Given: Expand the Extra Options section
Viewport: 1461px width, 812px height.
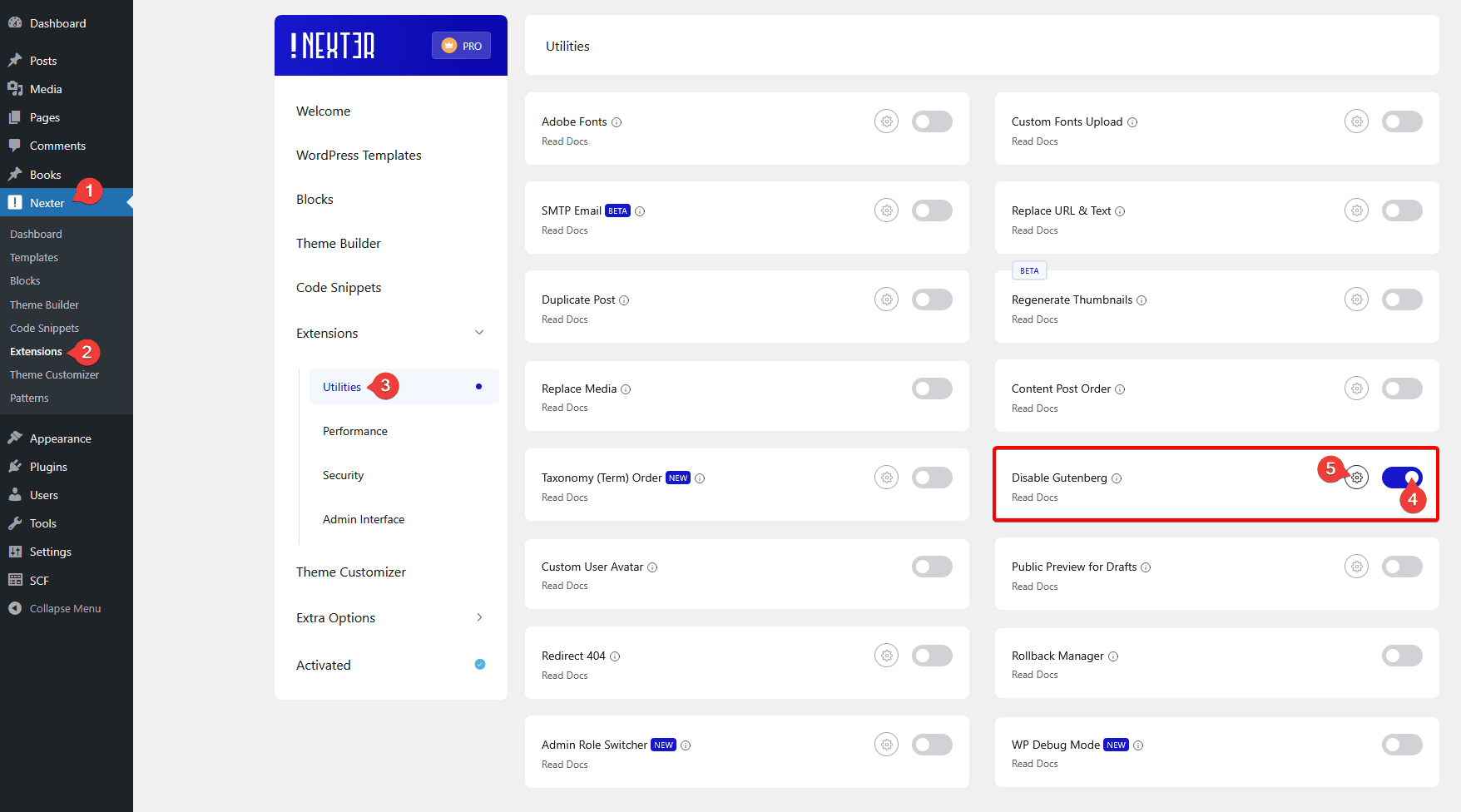Looking at the screenshot, I should tap(479, 617).
